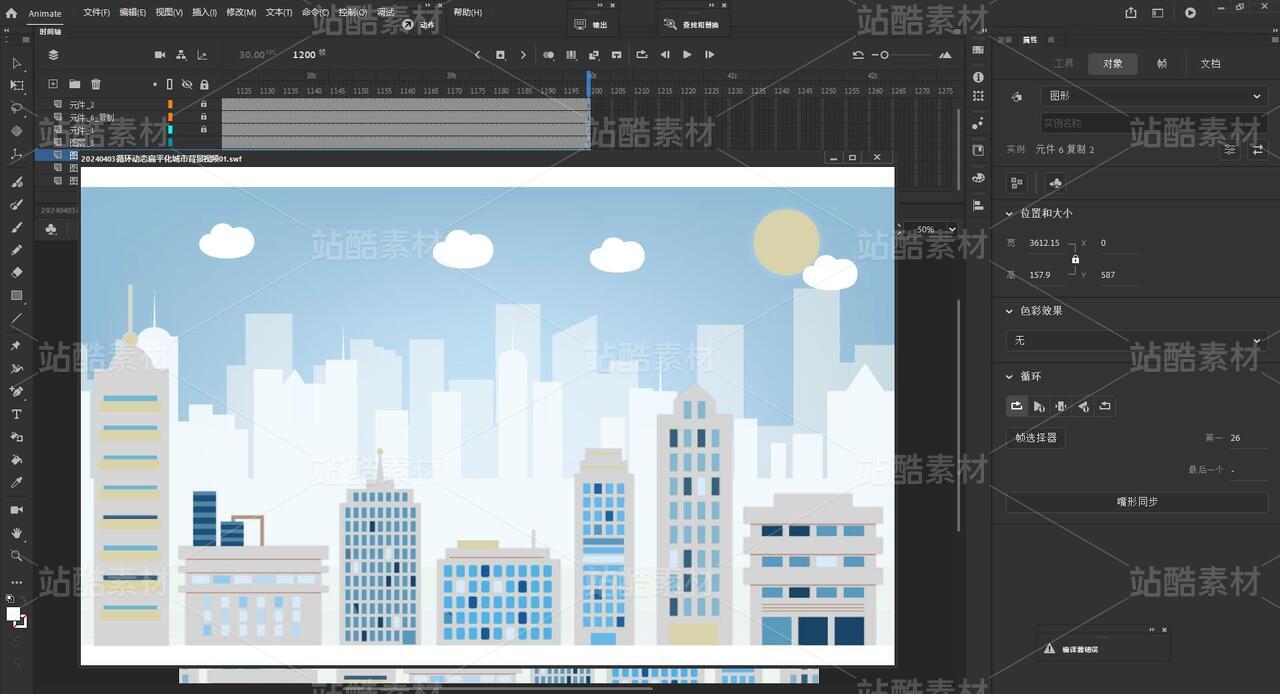Unlock the 元件_6_复制 layer
1280x694 pixels.
[204, 117]
